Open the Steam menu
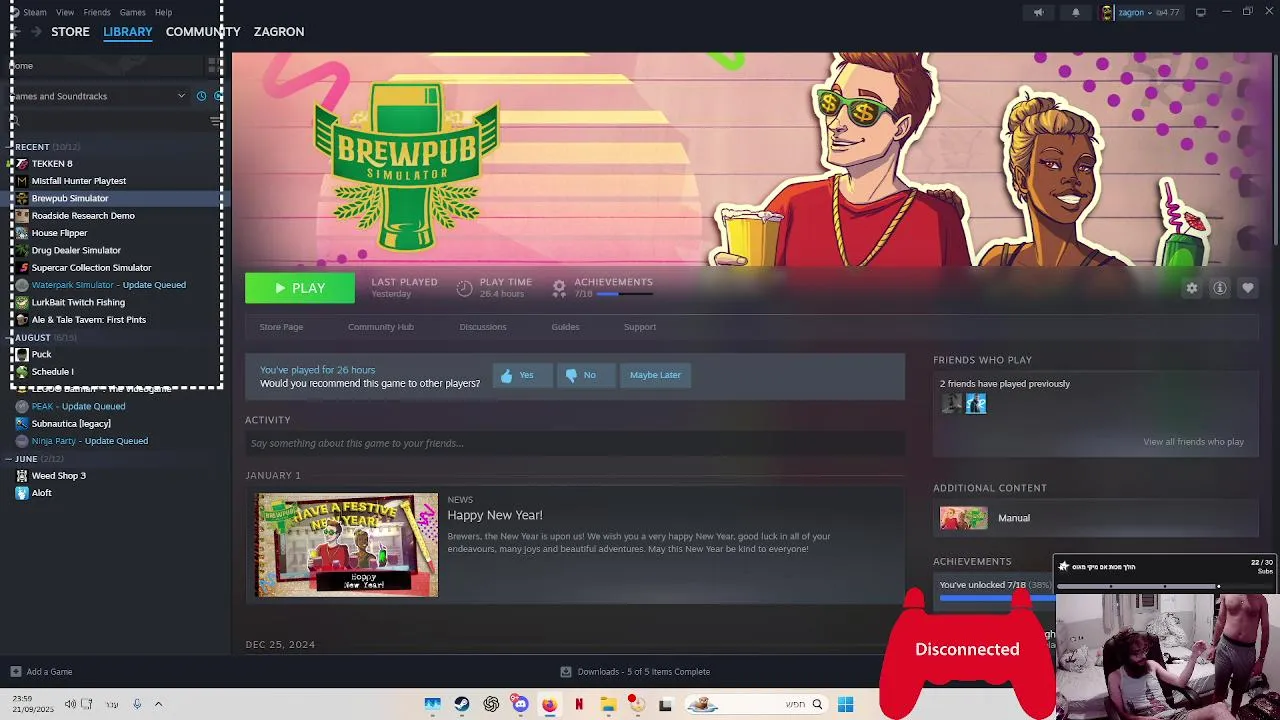The height and width of the screenshot is (720, 1280). [34, 12]
